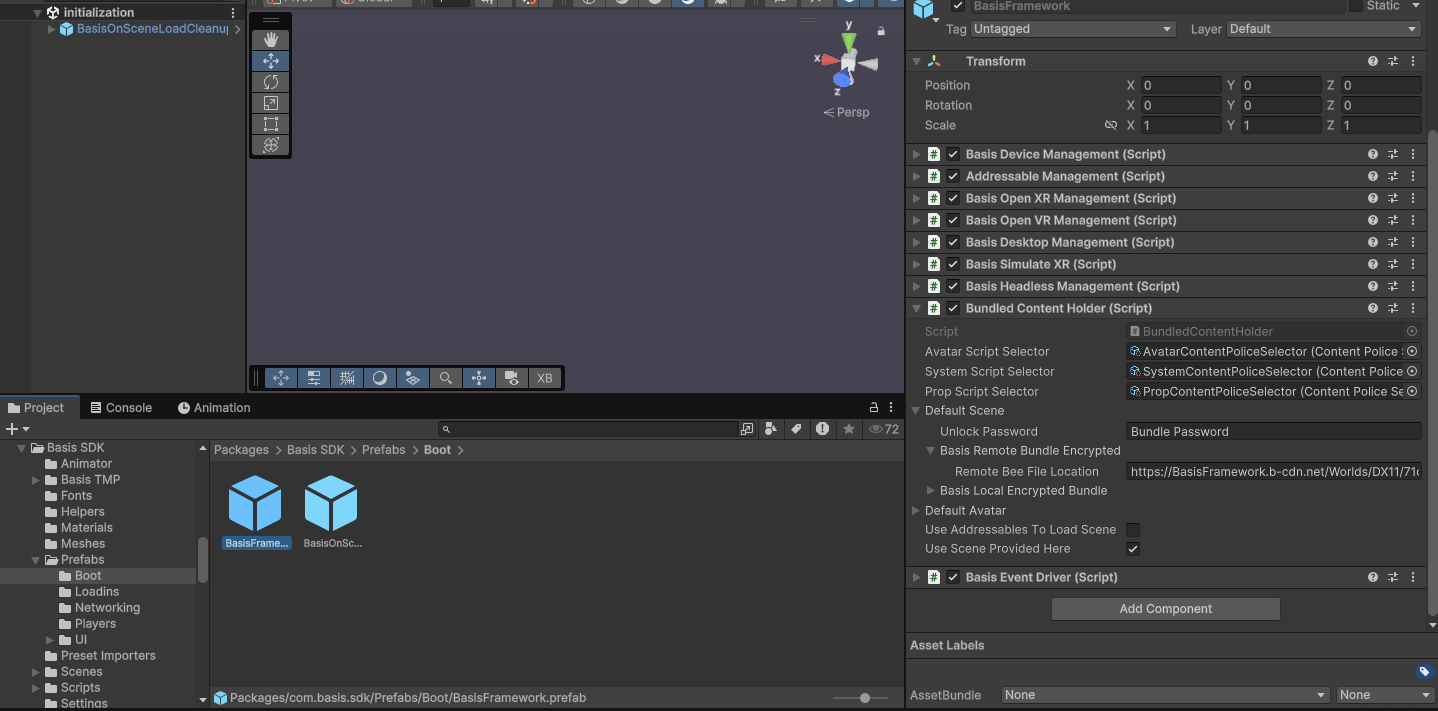Select the Rect transform tool
The width and height of the screenshot is (1438, 711).
click(270, 124)
